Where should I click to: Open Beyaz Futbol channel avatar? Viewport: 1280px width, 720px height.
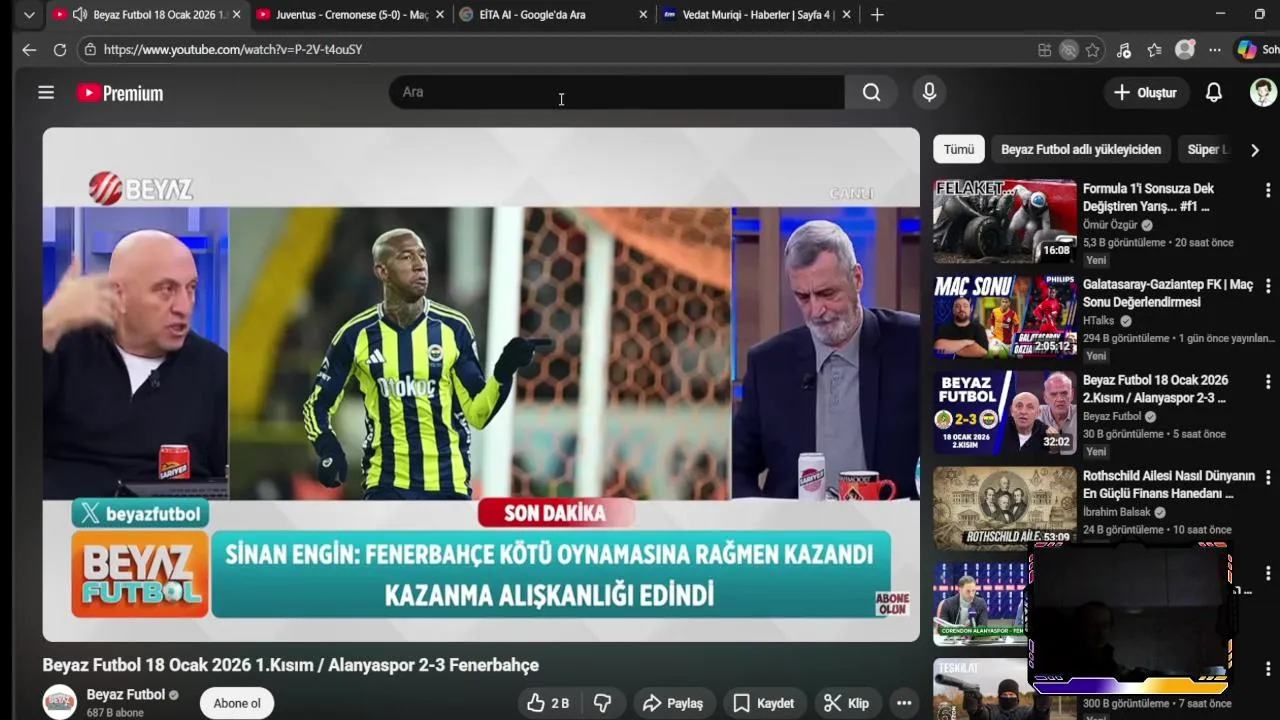coord(60,702)
